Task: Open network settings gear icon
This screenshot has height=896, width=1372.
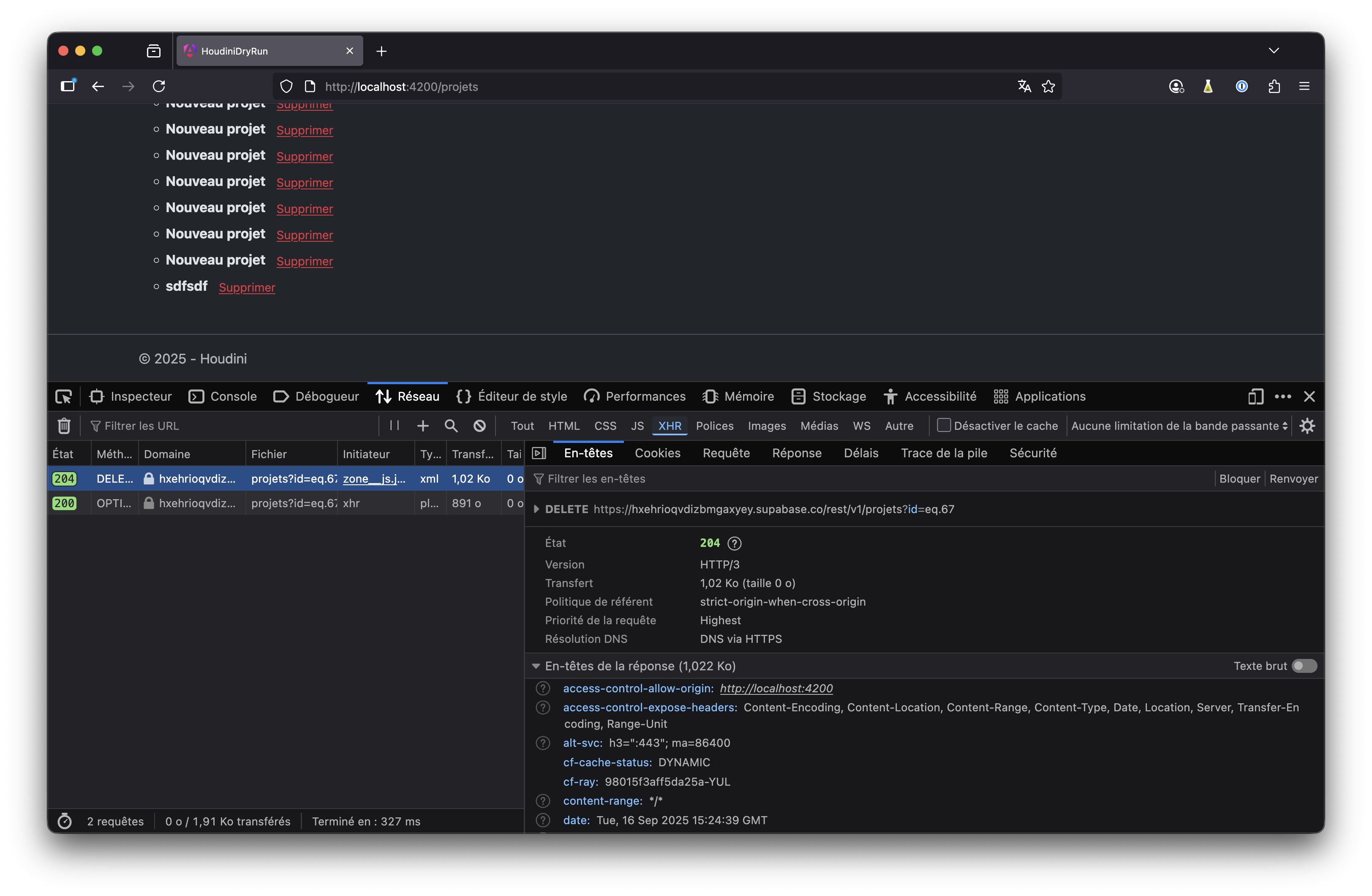Action: (1307, 426)
